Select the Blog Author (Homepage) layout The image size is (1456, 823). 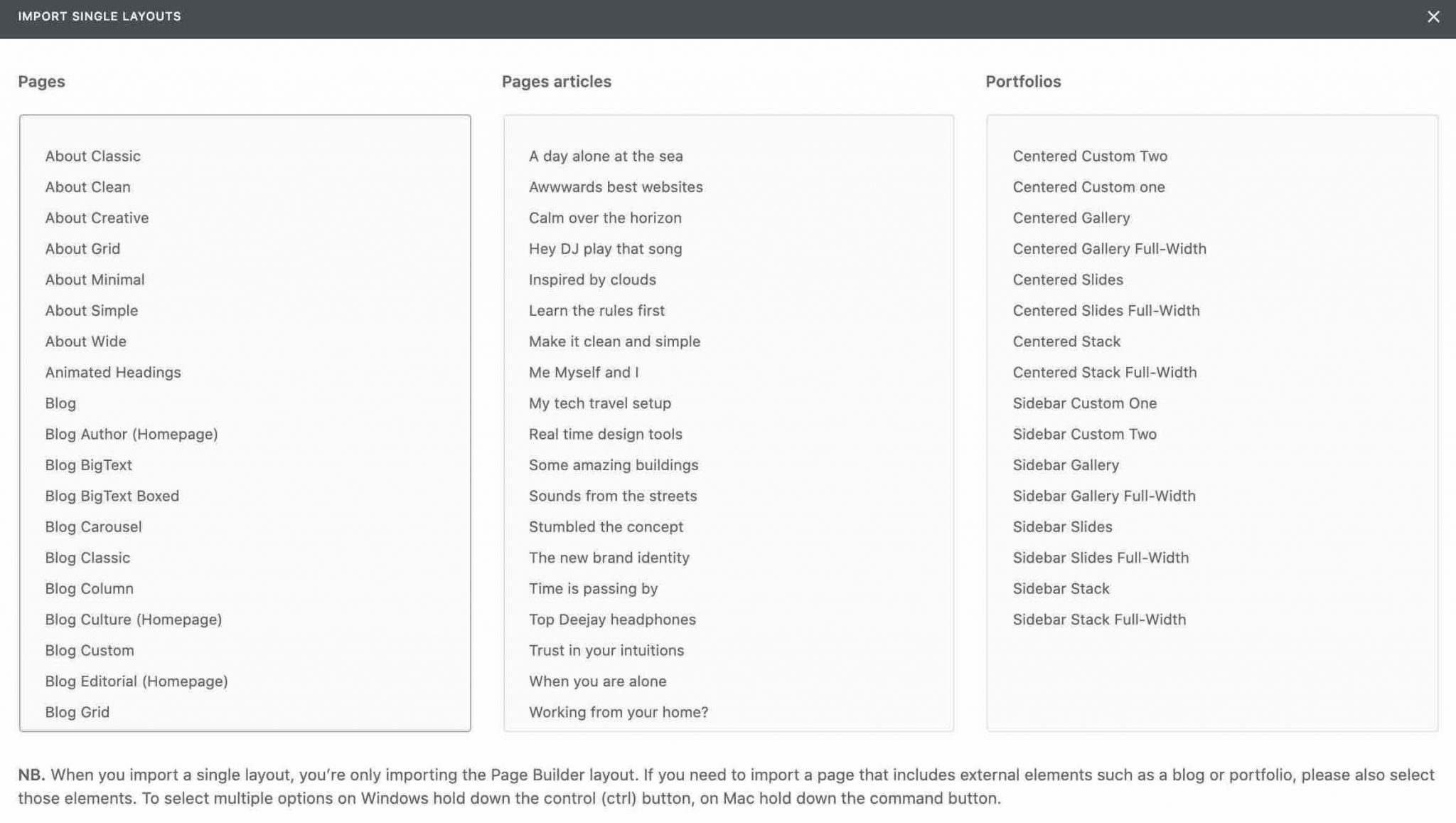pyautogui.click(x=132, y=434)
